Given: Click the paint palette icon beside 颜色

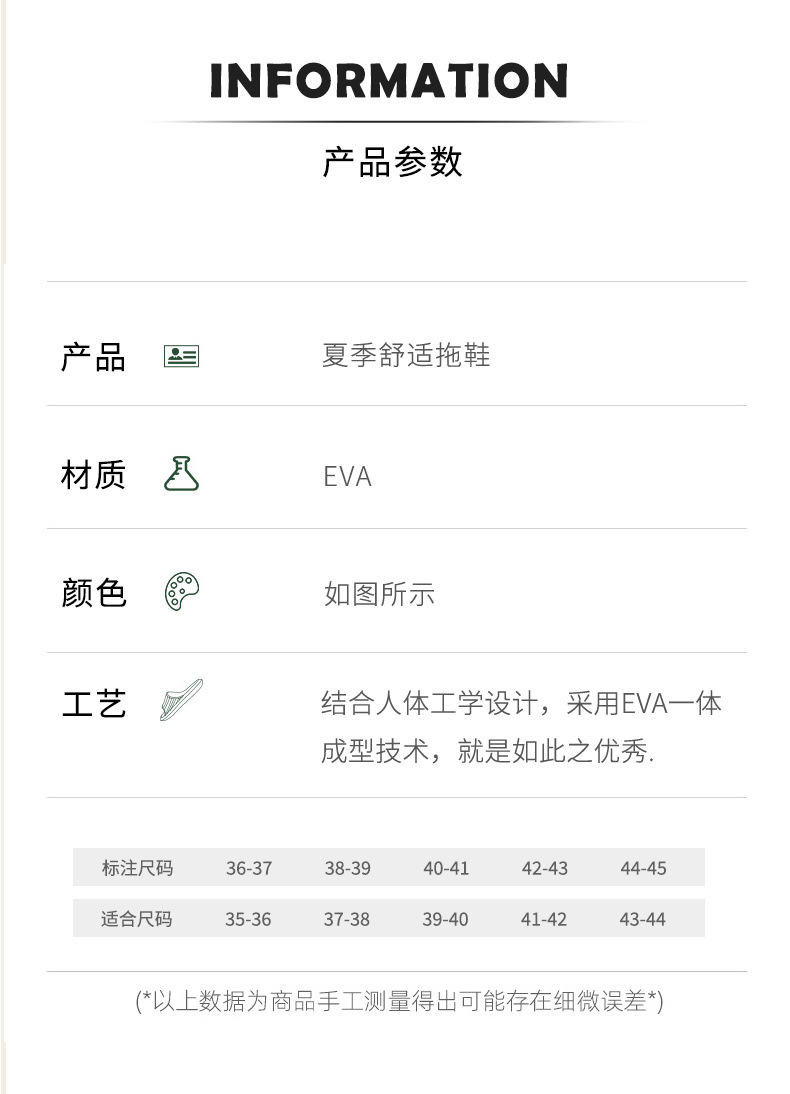Looking at the screenshot, I should pos(182,592).
